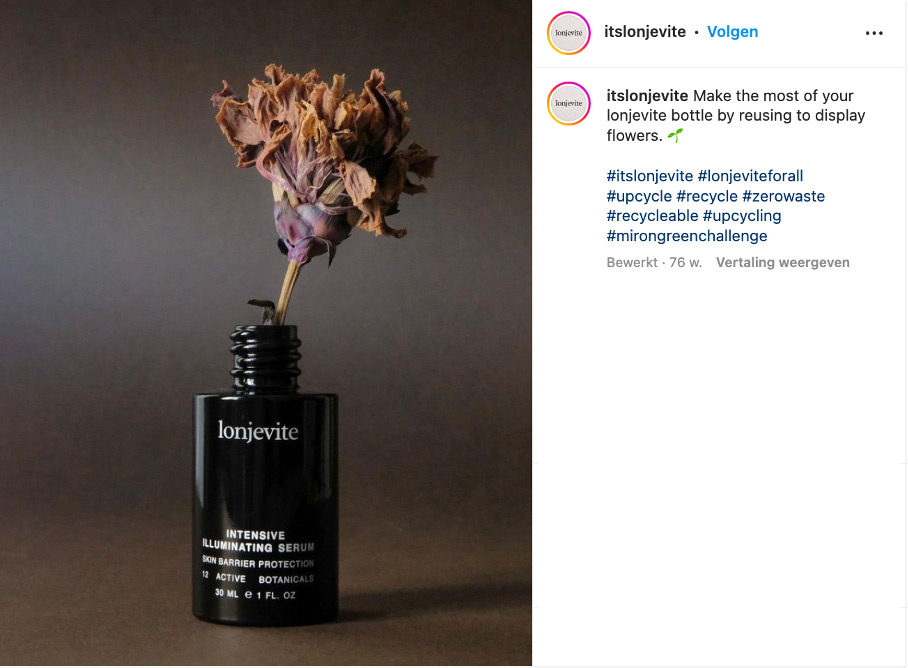Click the Bewerkt edited label
This screenshot has width=908, height=668.
coord(632,263)
